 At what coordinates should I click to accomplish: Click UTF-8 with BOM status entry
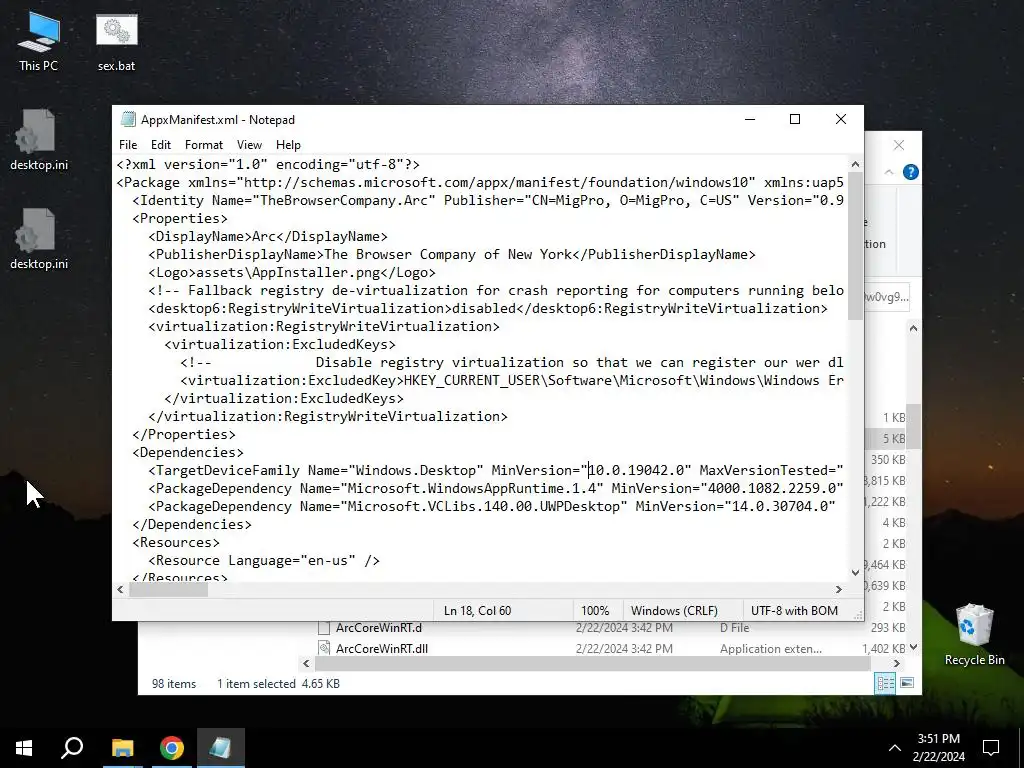[794, 611]
